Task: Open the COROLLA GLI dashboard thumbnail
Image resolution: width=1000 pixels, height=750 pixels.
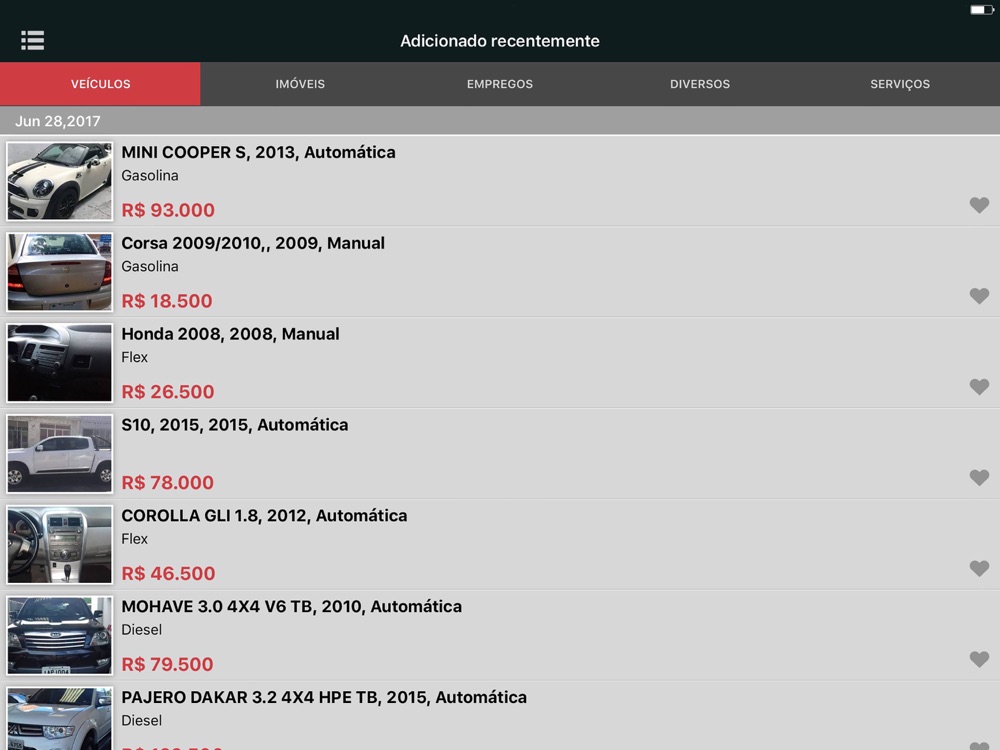Action: pos(59,545)
